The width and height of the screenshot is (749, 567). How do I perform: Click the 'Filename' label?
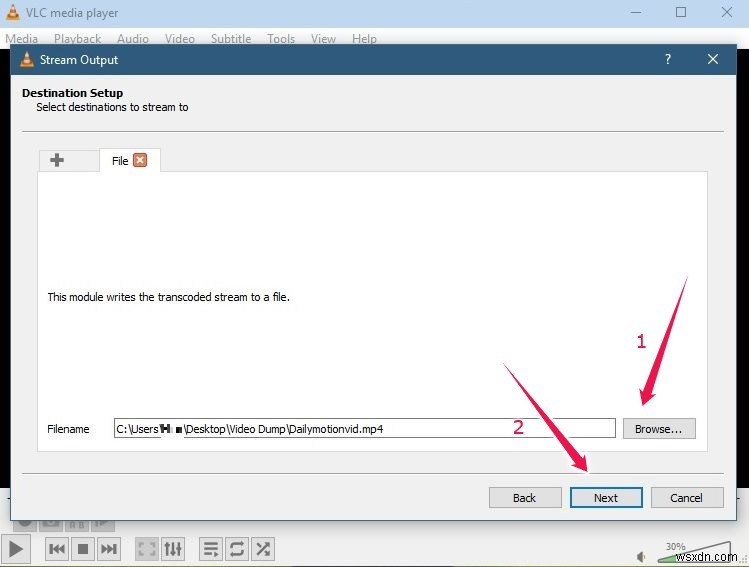pyautogui.click(x=68, y=429)
